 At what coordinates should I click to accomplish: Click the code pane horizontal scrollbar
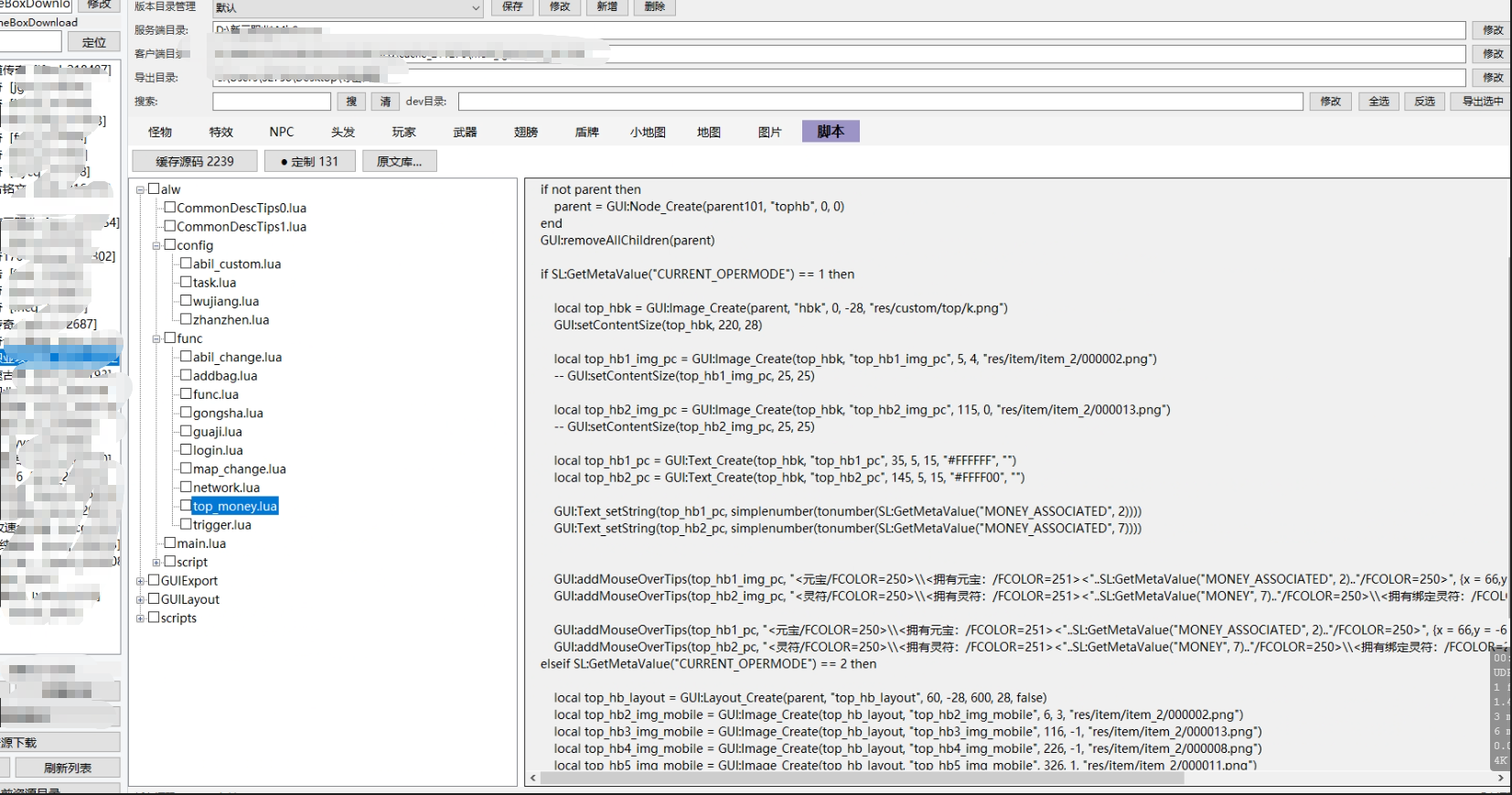[862, 778]
